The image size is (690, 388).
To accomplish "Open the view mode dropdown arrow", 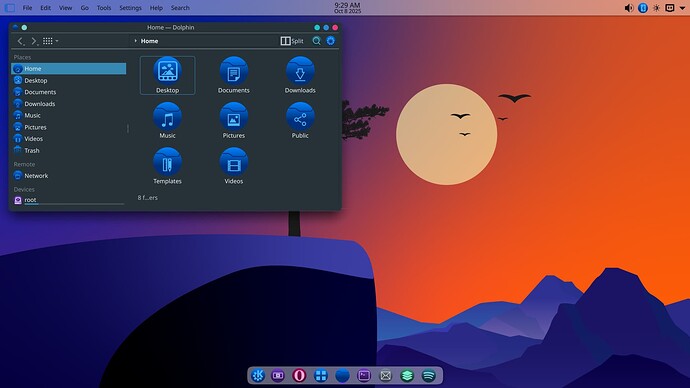I will pyautogui.click(x=57, y=41).
